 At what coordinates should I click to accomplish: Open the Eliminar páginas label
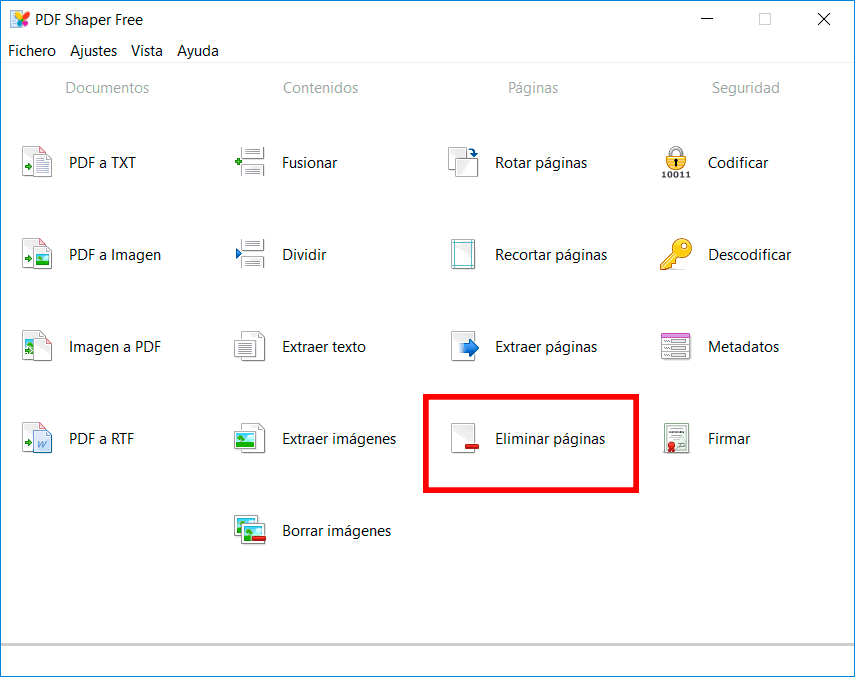550,439
